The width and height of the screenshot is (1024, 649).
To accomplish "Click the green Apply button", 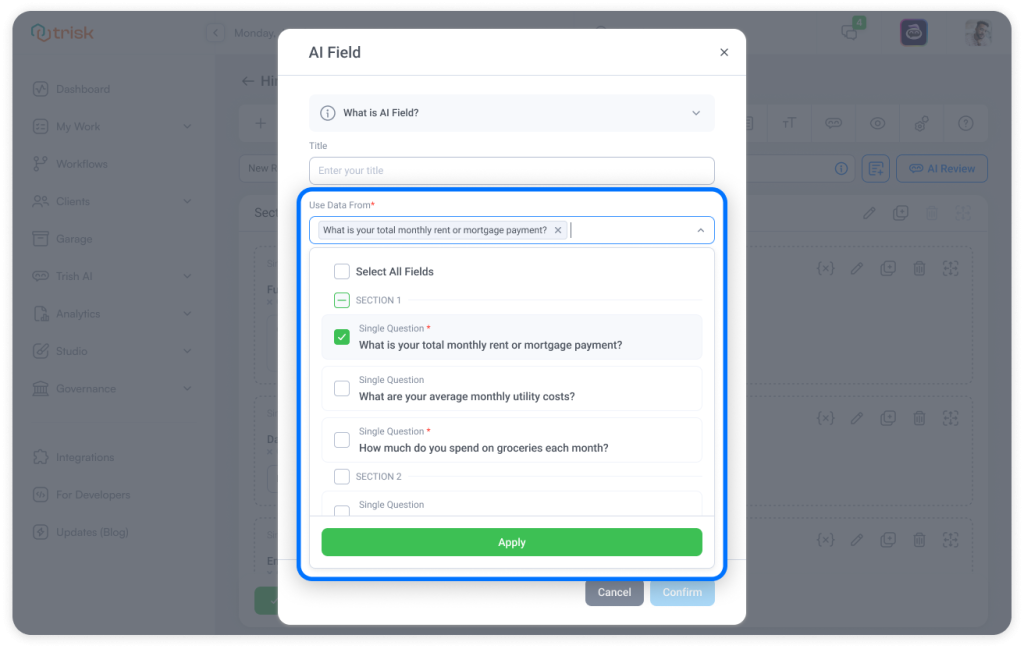I will (511, 543).
